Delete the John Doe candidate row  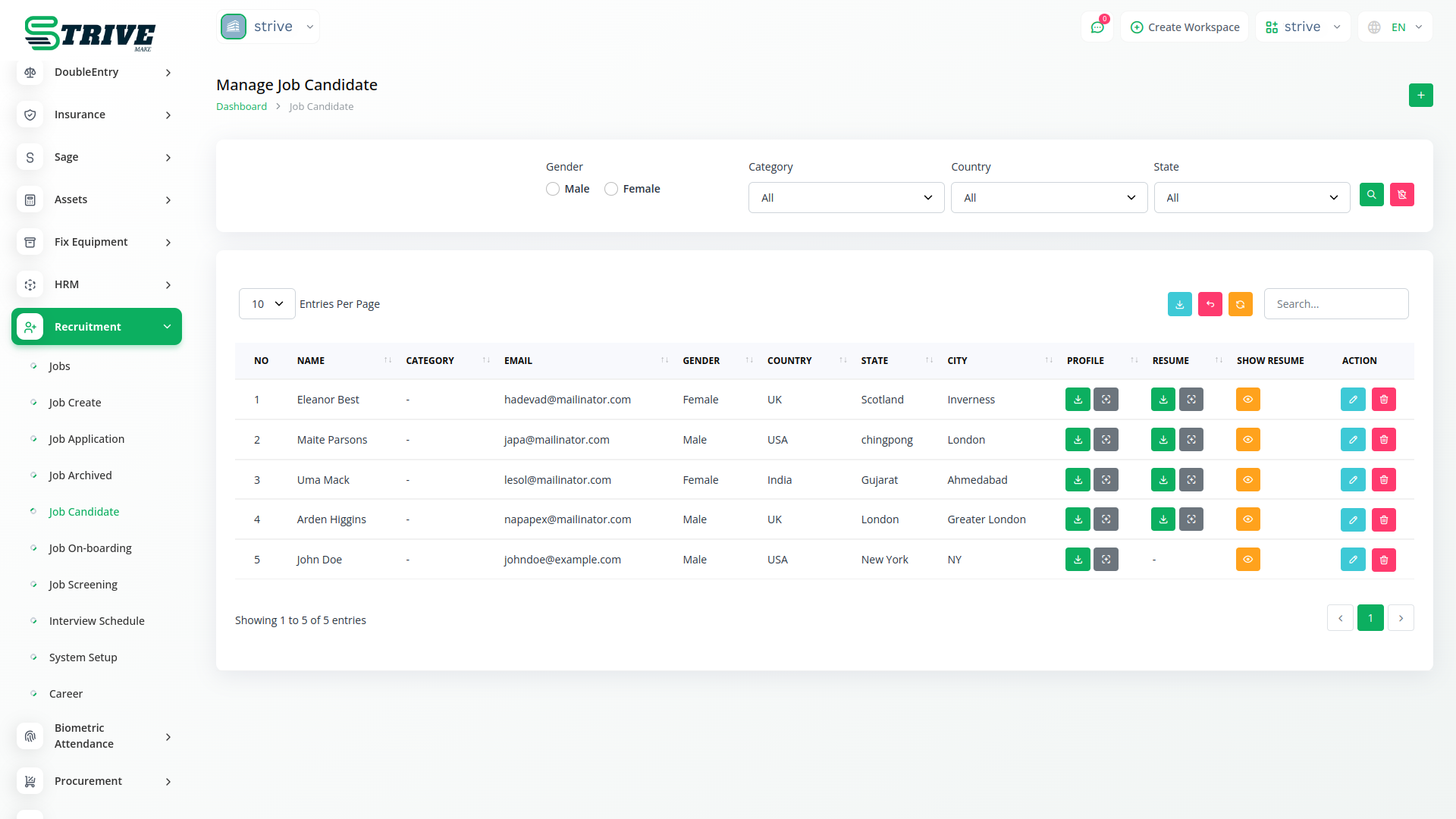point(1384,560)
